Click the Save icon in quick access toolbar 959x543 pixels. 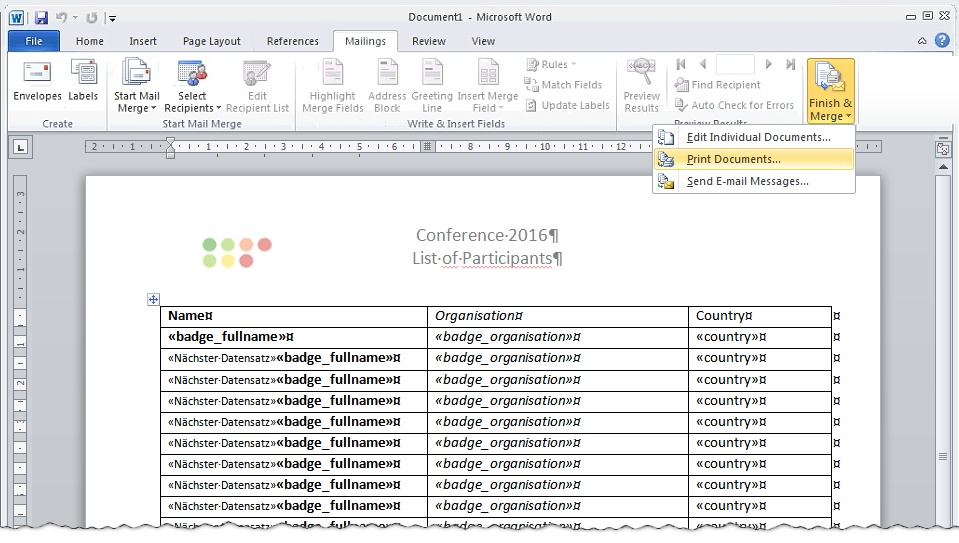tap(41, 18)
